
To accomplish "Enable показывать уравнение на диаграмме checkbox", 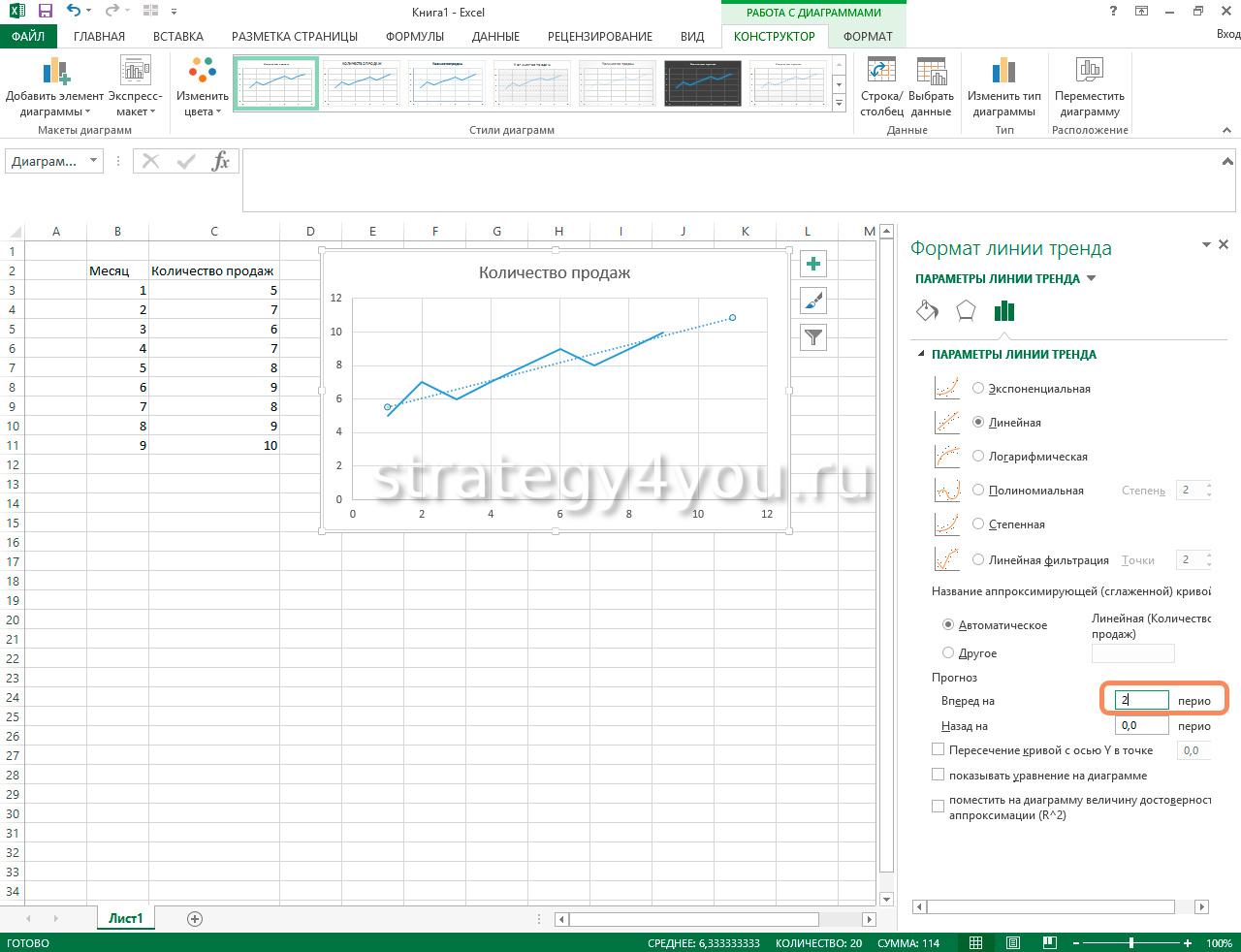I will (938, 776).
